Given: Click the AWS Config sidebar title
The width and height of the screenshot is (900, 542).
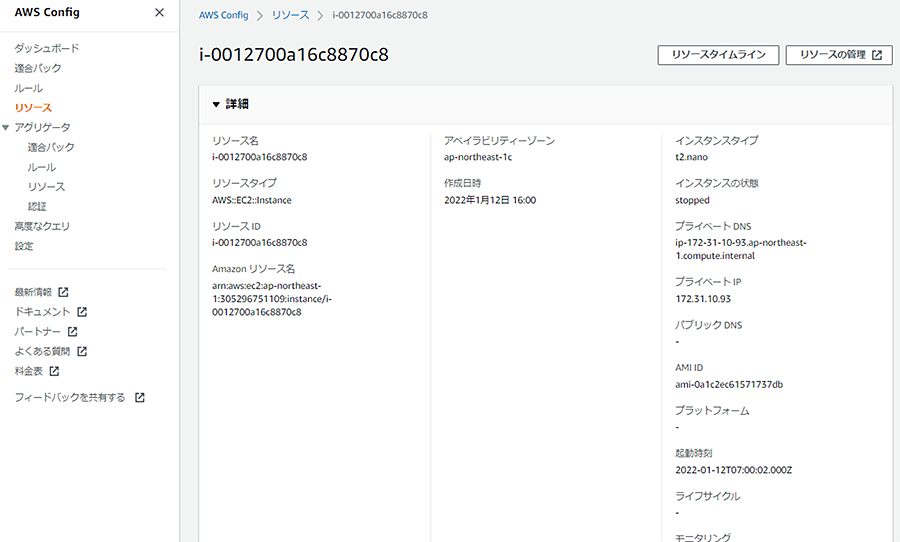Looking at the screenshot, I should click(47, 12).
